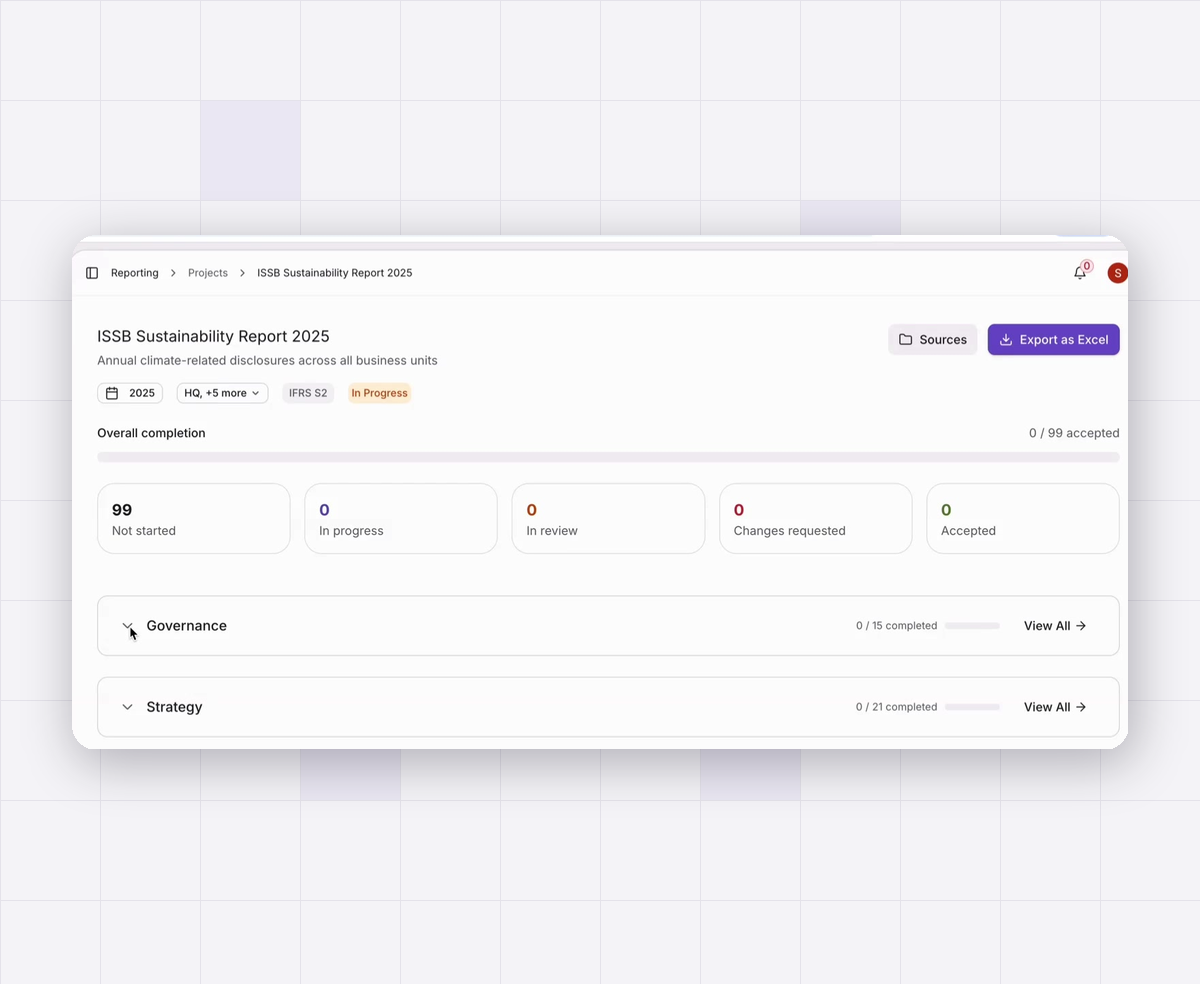Click the 0 / 21 completed text
This screenshot has width=1200, height=984.
(896, 707)
